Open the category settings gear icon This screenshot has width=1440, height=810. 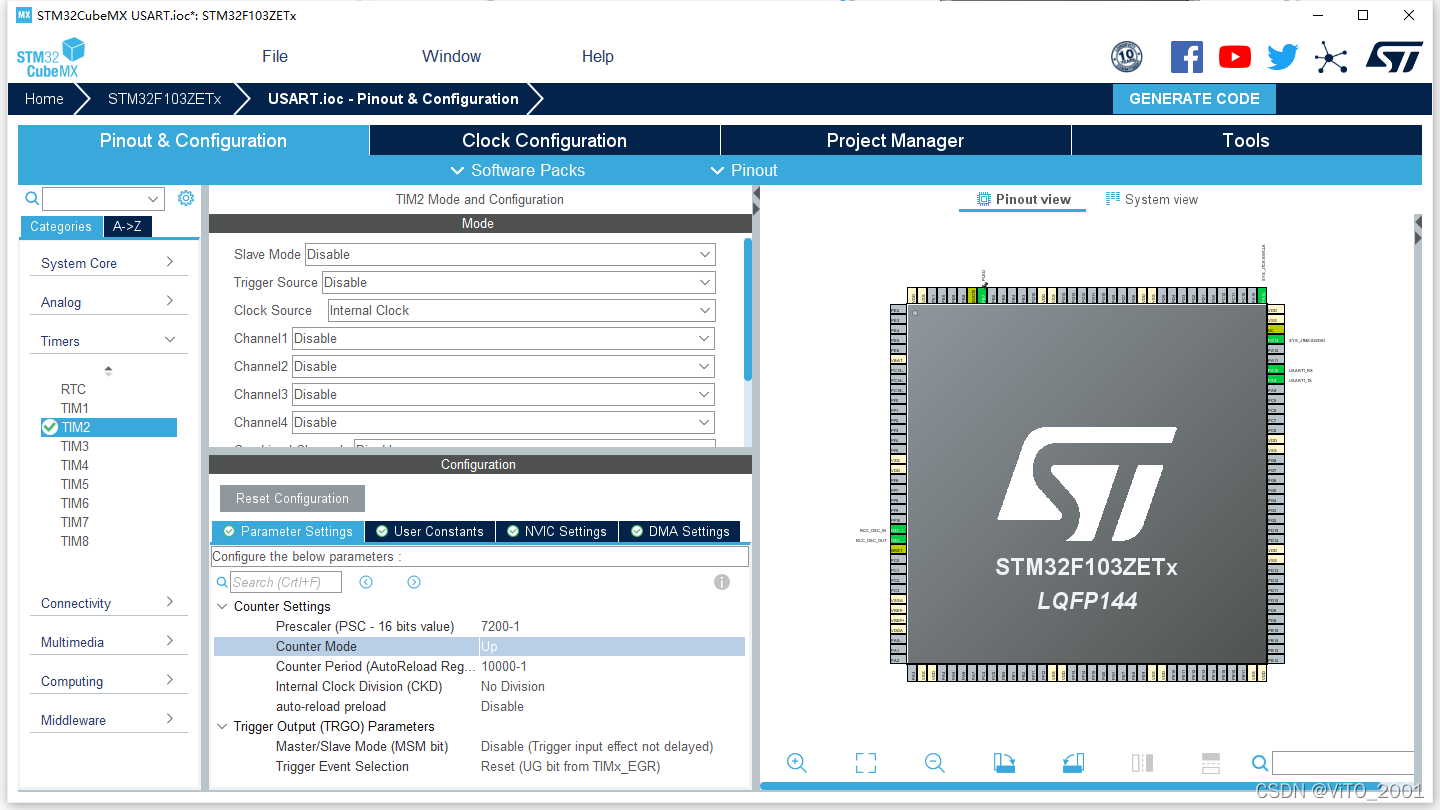coord(186,198)
